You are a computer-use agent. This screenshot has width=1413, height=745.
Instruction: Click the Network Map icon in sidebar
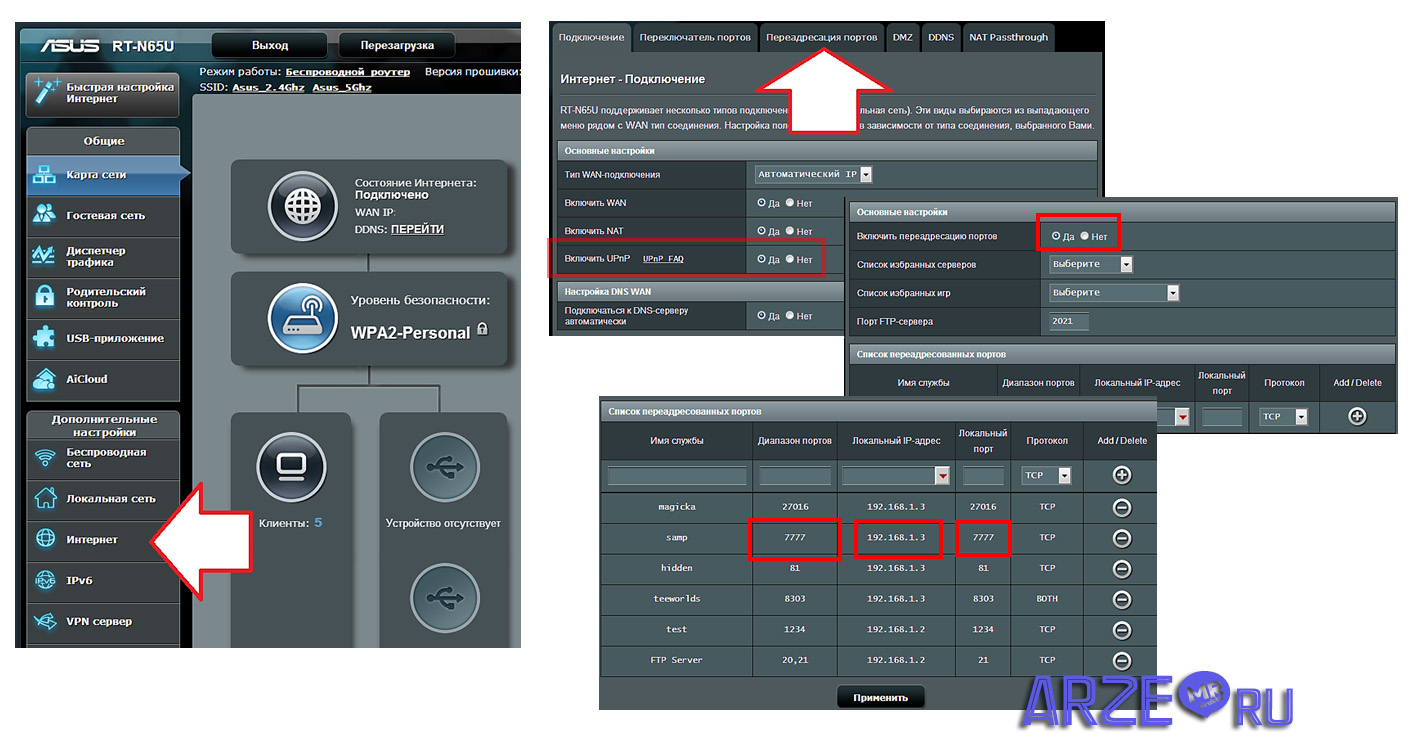(44, 175)
